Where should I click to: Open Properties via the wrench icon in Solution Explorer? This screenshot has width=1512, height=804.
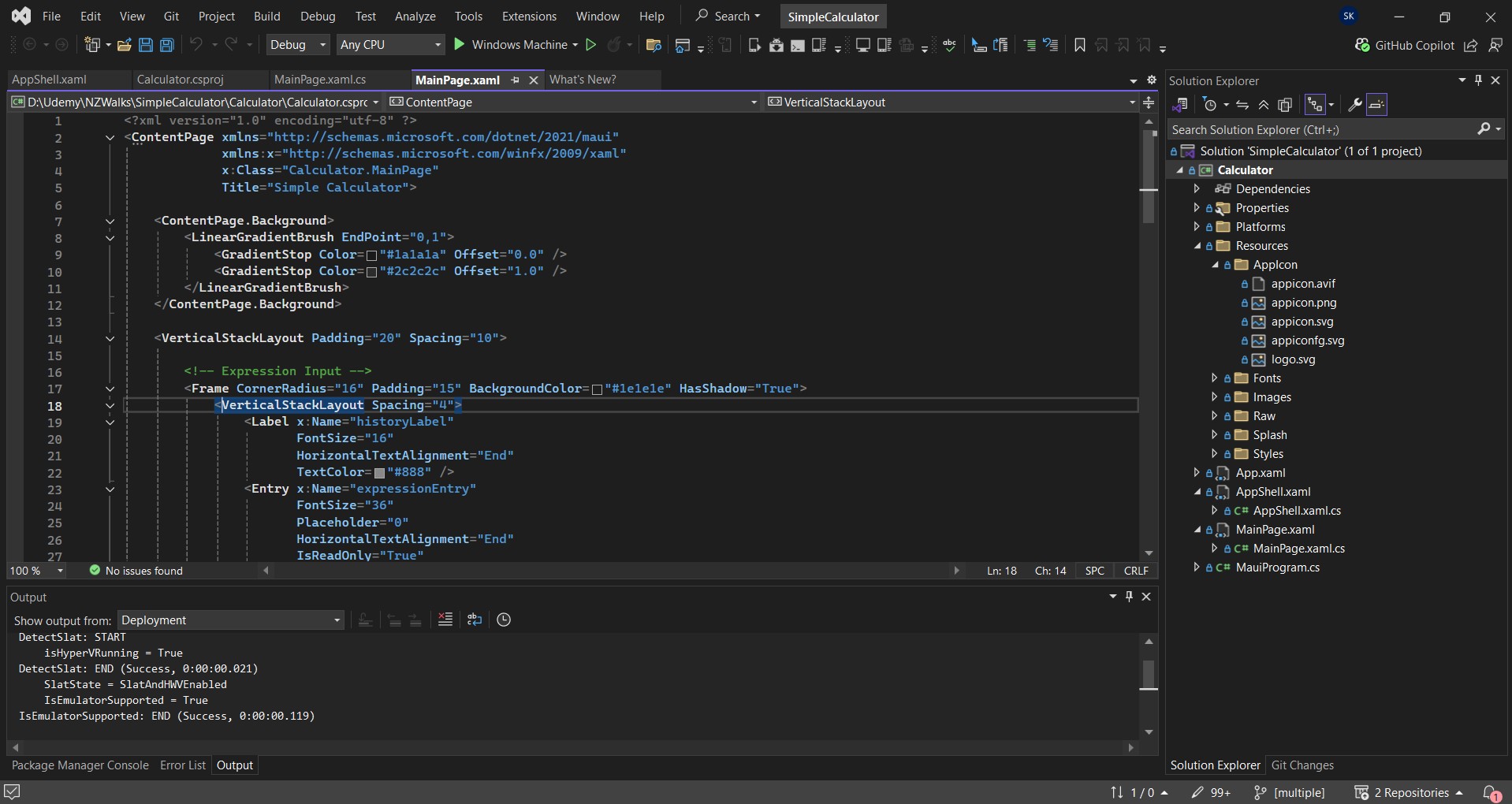click(x=1355, y=105)
